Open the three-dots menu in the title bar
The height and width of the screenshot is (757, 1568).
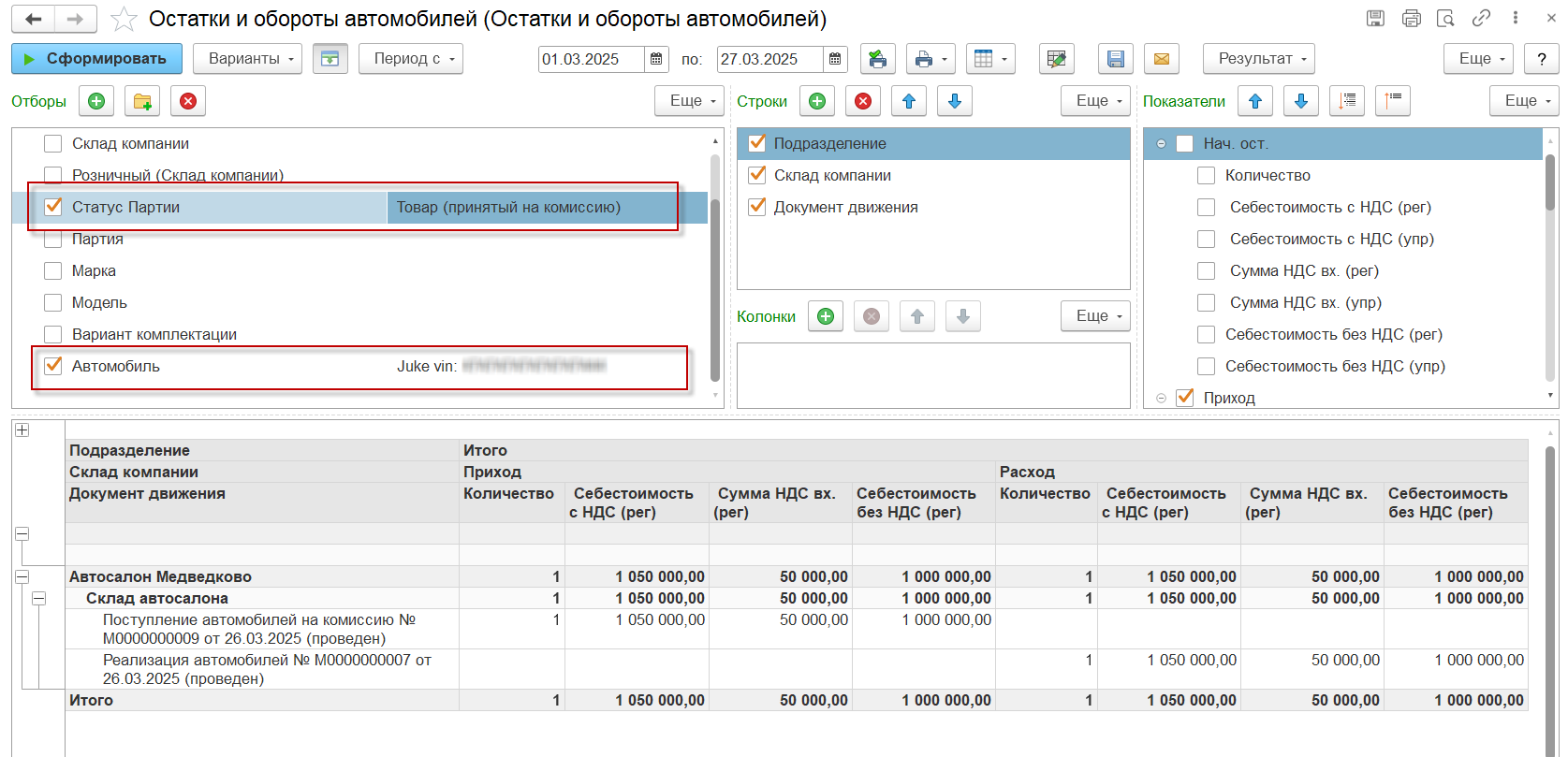click(x=1516, y=18)
